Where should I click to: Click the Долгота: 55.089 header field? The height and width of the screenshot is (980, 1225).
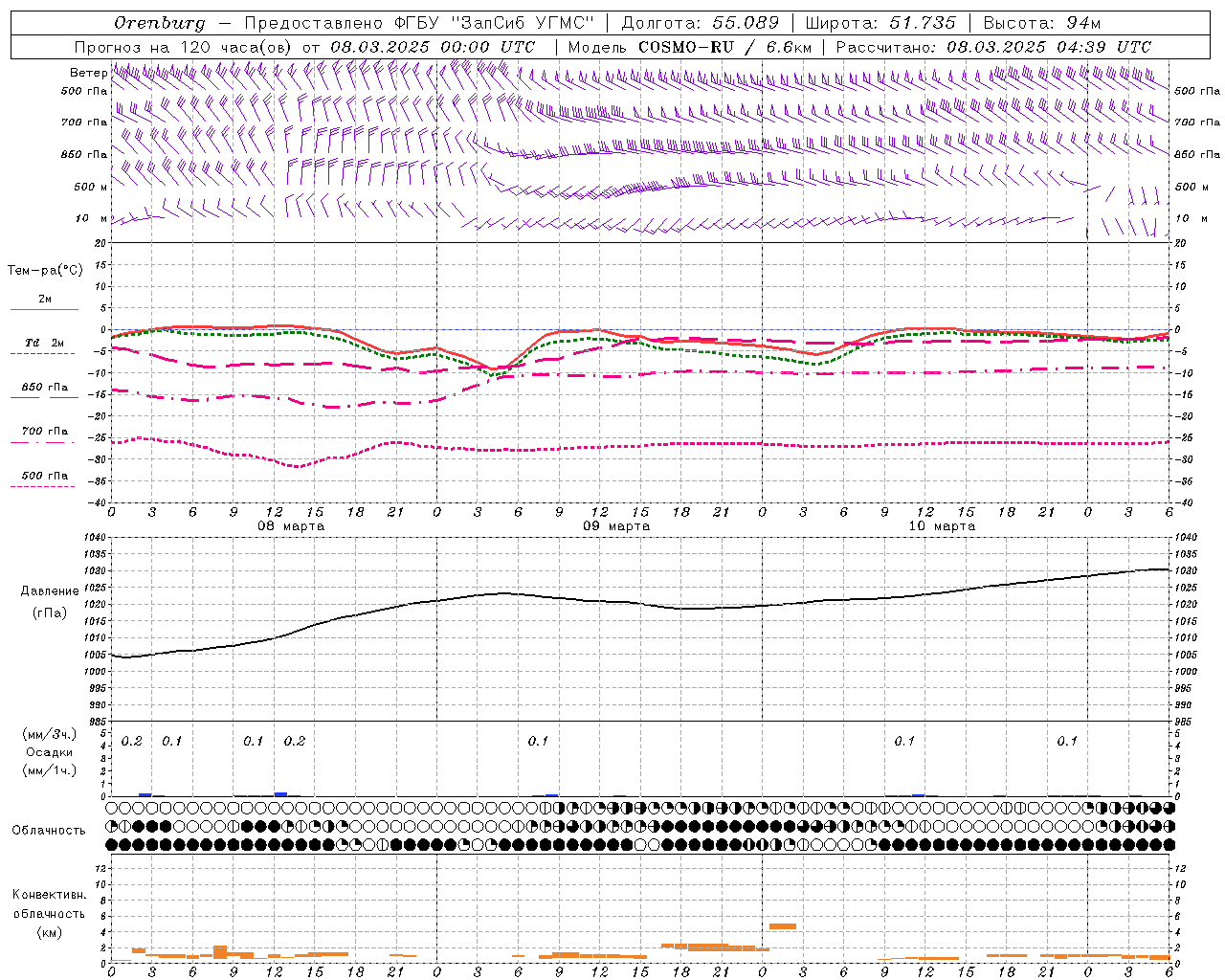coord(701,23)
